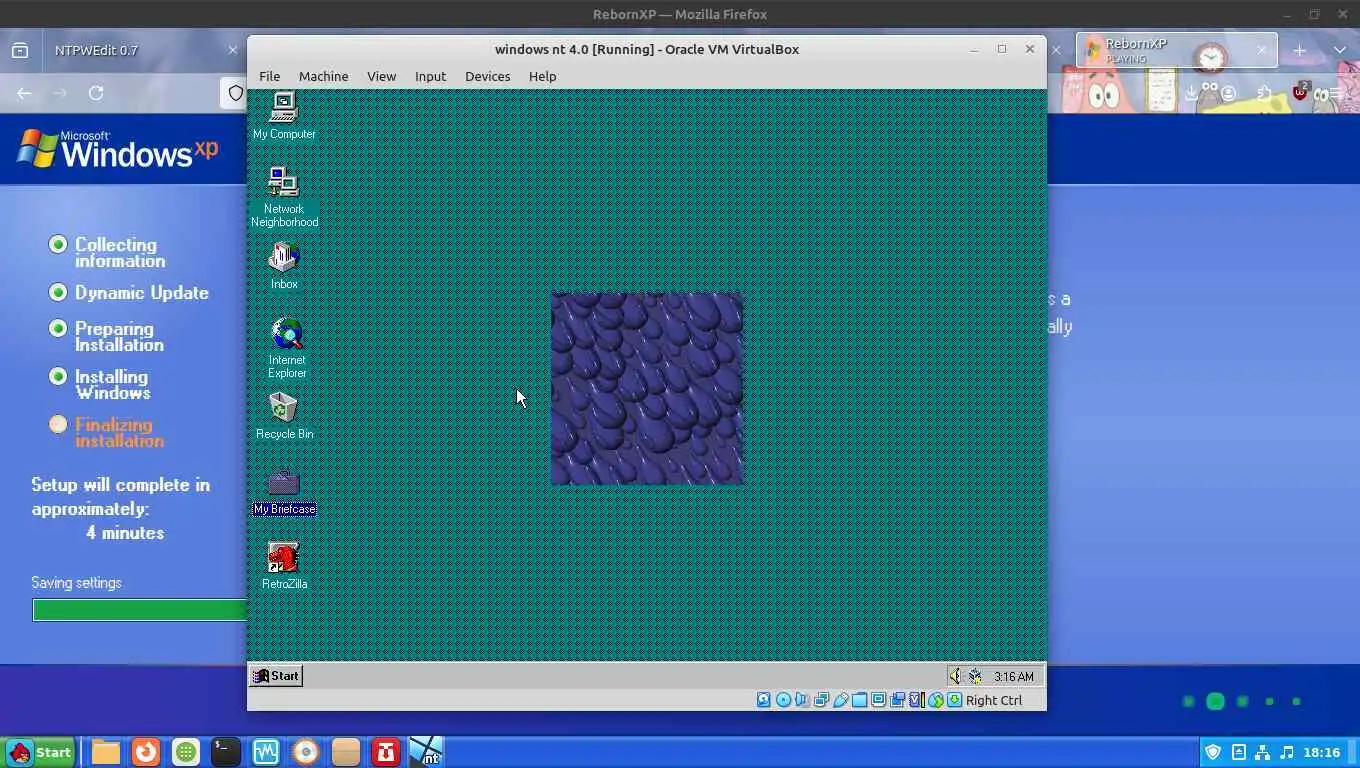Open Firefox hamburger application menu
The image size is (1360, 768).
[1337, 93]
